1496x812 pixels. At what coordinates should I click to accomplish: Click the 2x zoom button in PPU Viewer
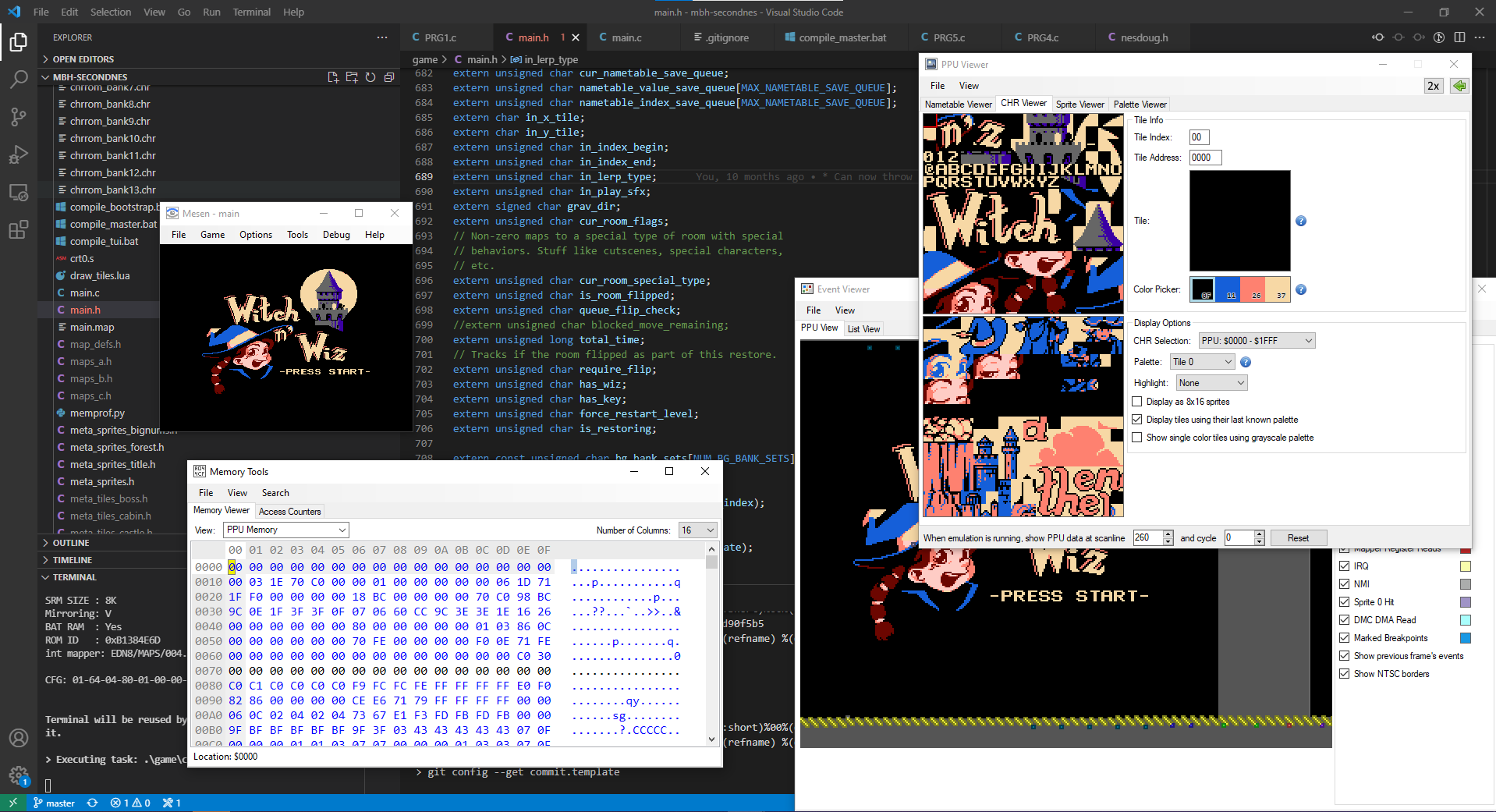(x=1434, y=86)
